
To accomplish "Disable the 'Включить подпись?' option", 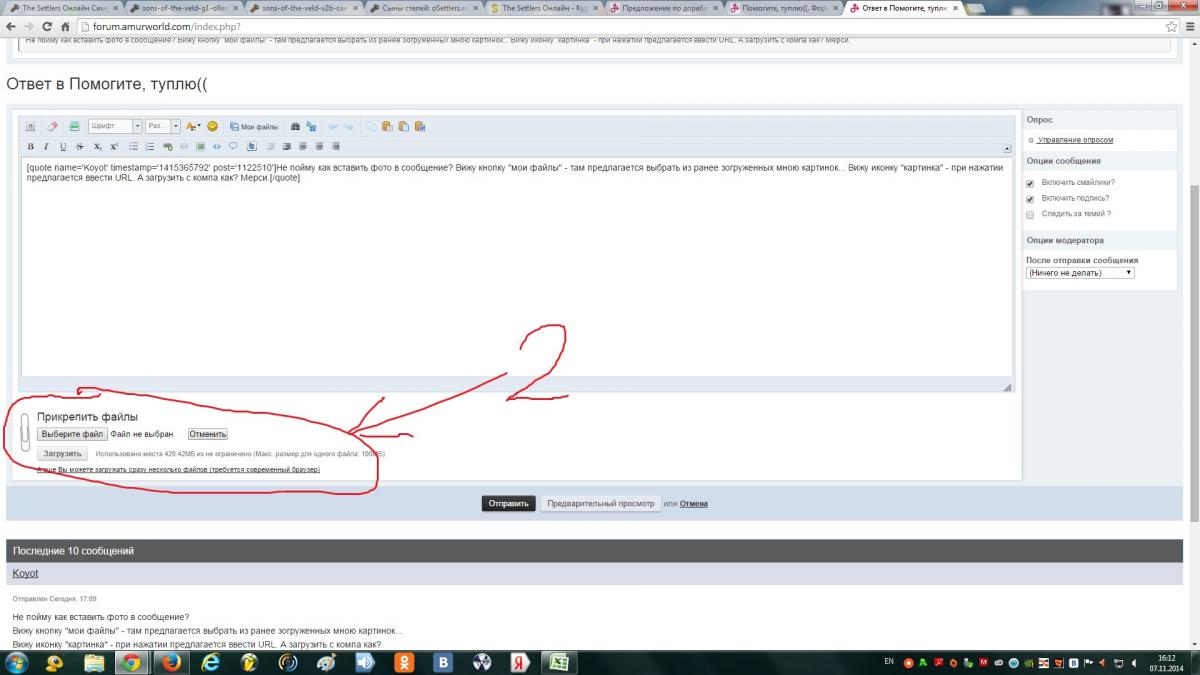I will pos(1030,198).
